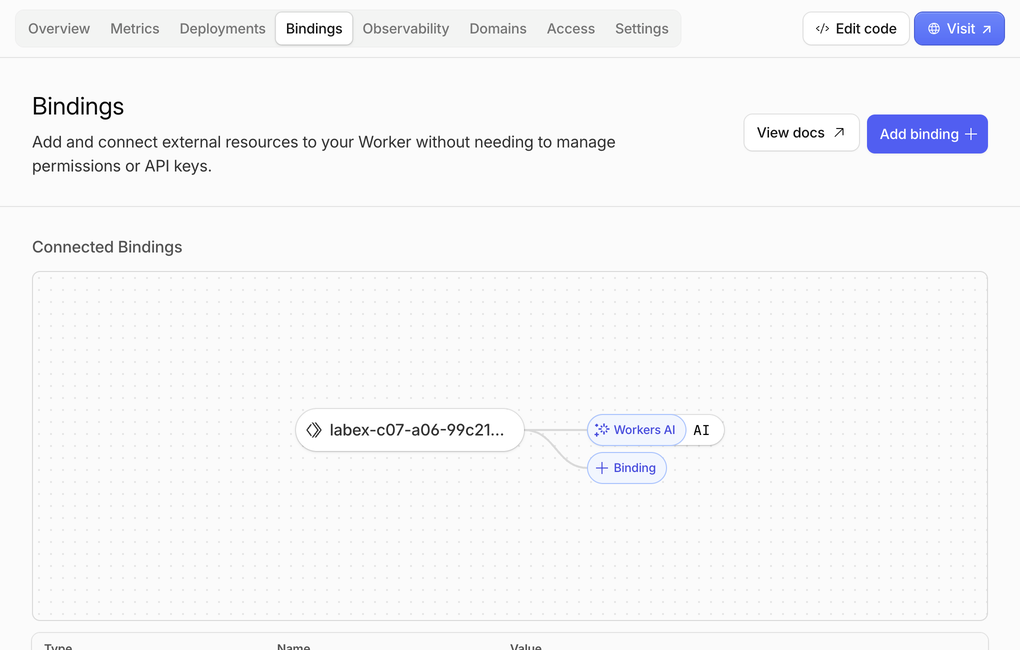Viewport: 1020px width, 650px height.
Task: Switch to the Metrics tab
Action: coord(135,29)
